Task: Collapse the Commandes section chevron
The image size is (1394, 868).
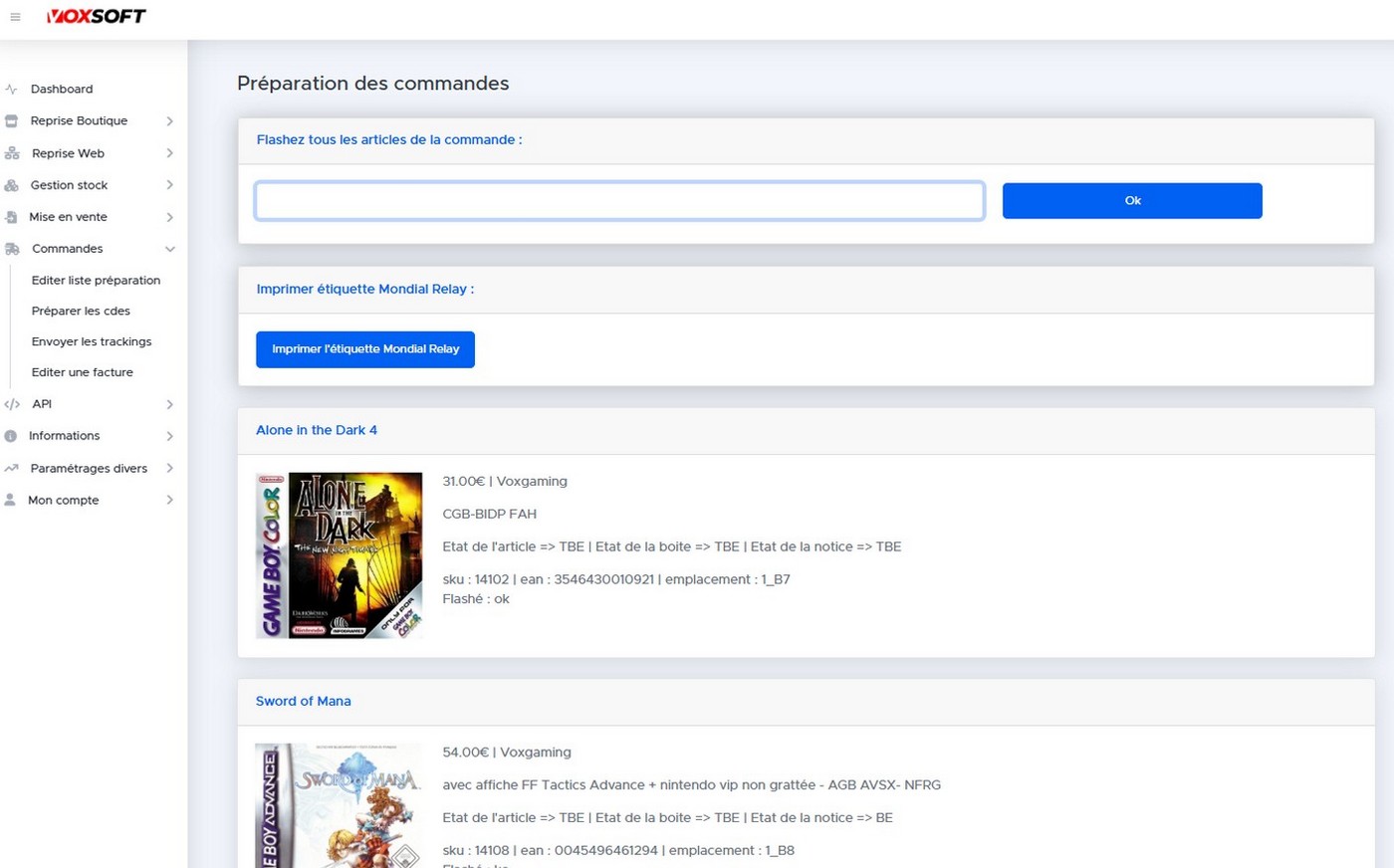Action: coord(169,249)
